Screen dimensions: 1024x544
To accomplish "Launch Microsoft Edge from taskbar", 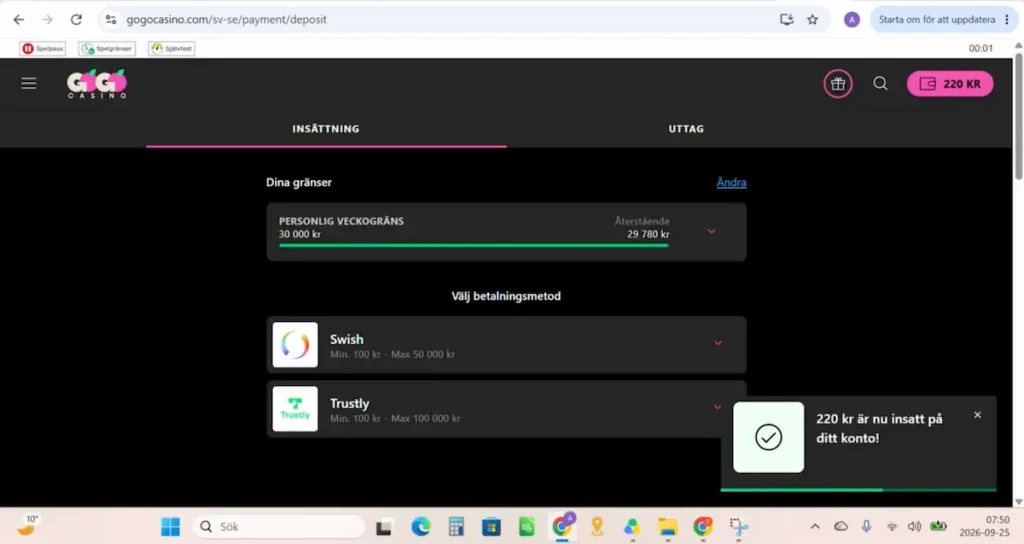I will 421,526.
